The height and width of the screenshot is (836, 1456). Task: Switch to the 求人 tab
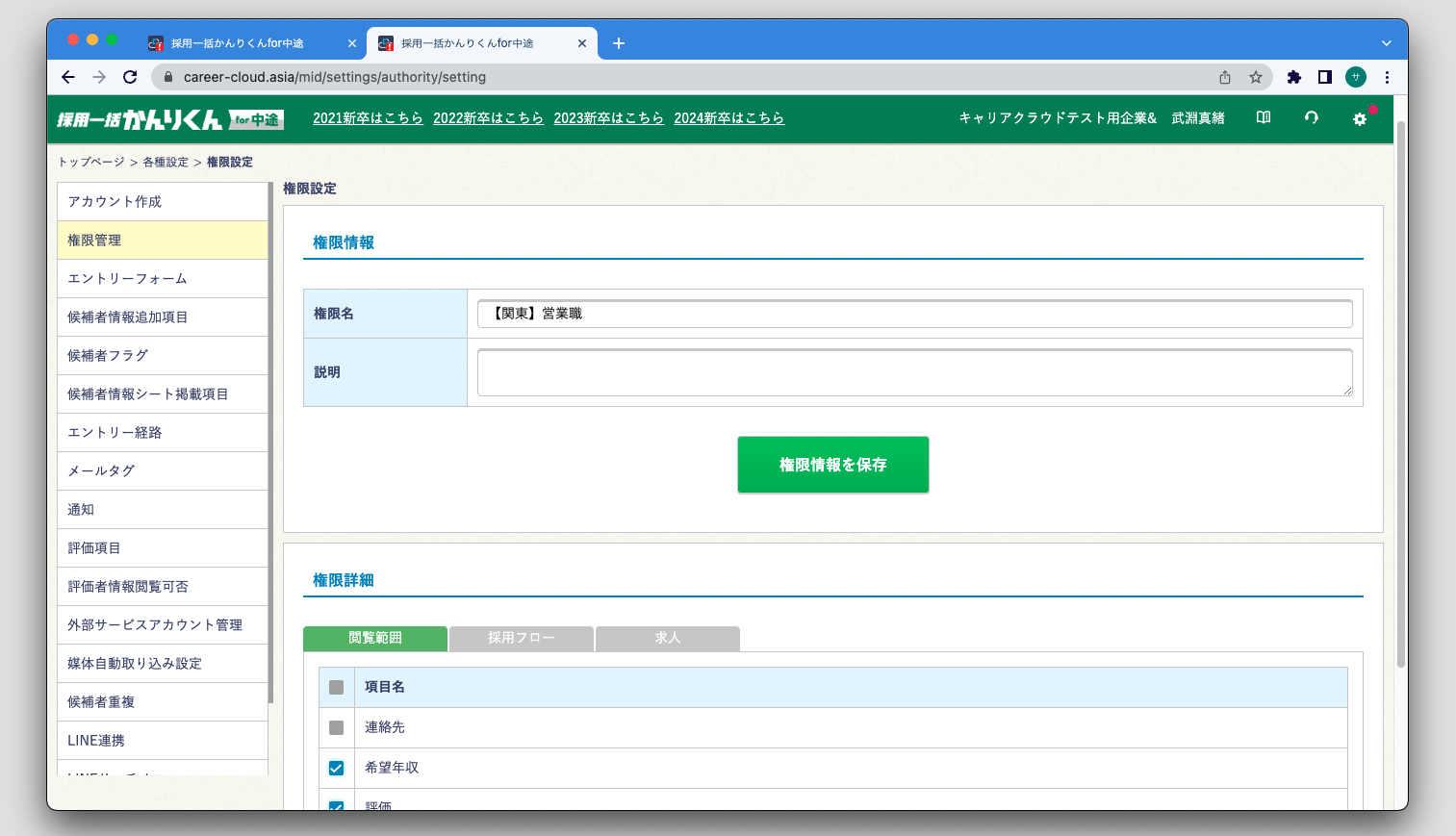[x=668, y=638]
